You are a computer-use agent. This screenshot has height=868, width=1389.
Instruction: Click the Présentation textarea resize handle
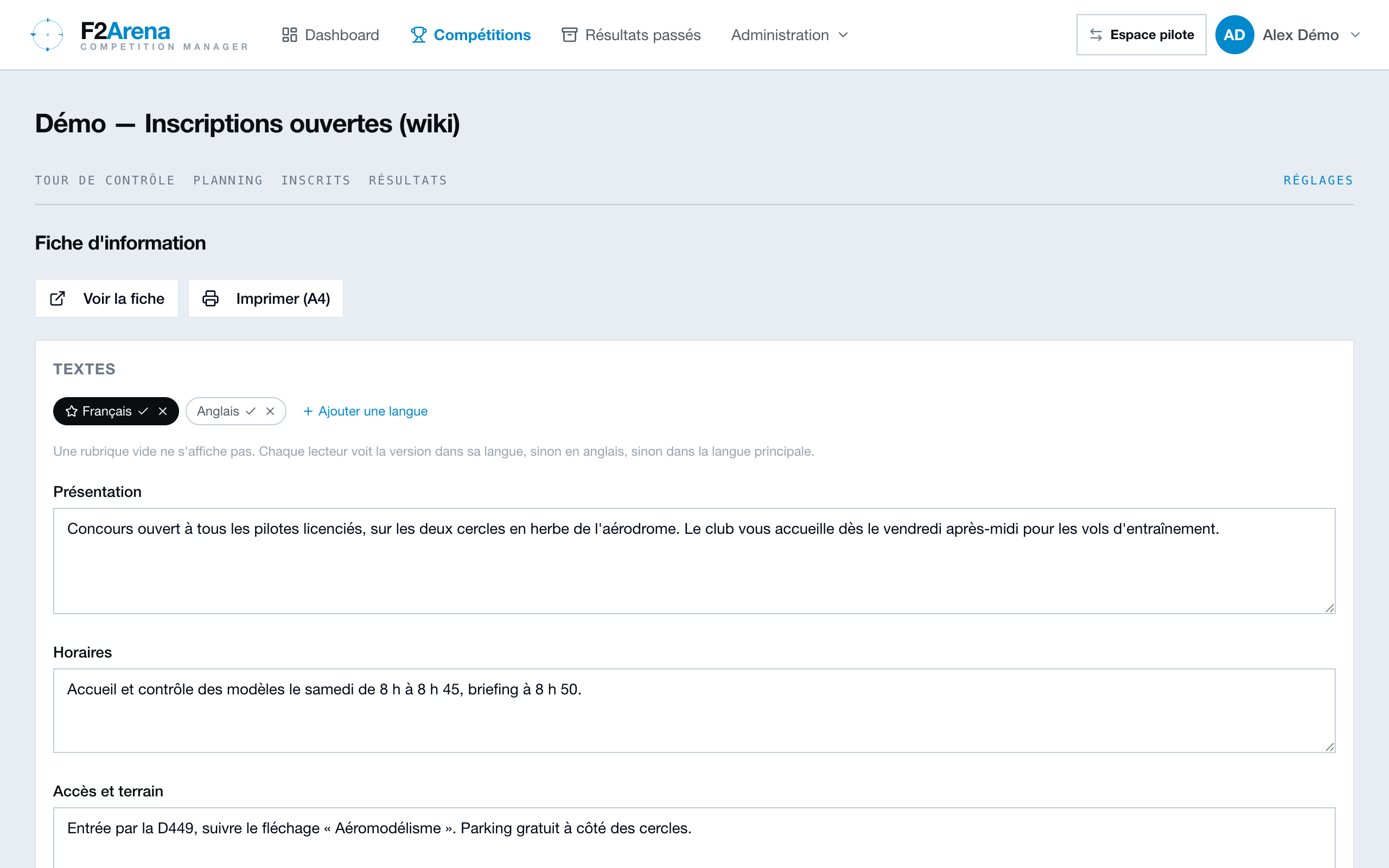click(1329, 608)
